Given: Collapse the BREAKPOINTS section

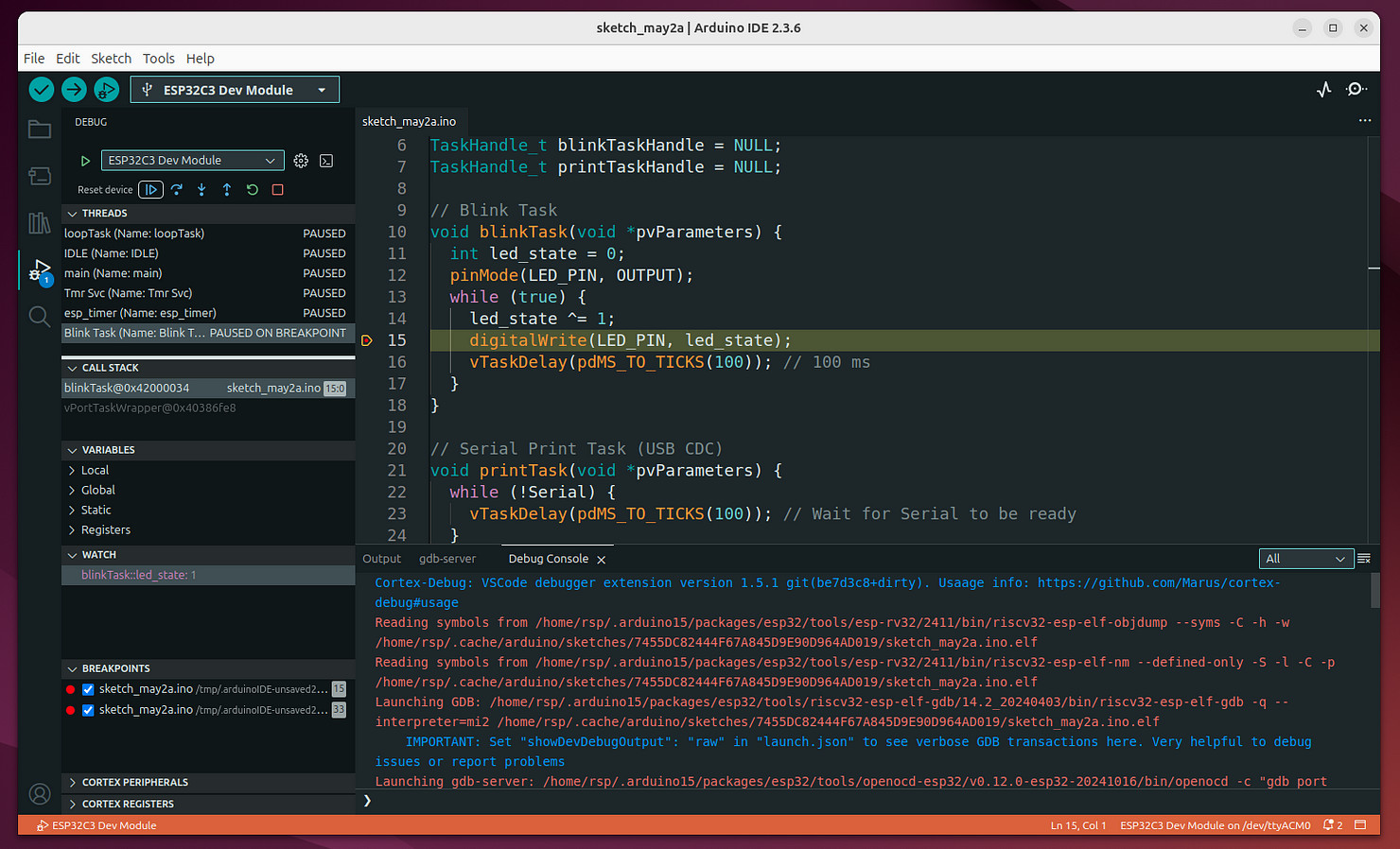Looking at the screenshot, I should 208,668.
